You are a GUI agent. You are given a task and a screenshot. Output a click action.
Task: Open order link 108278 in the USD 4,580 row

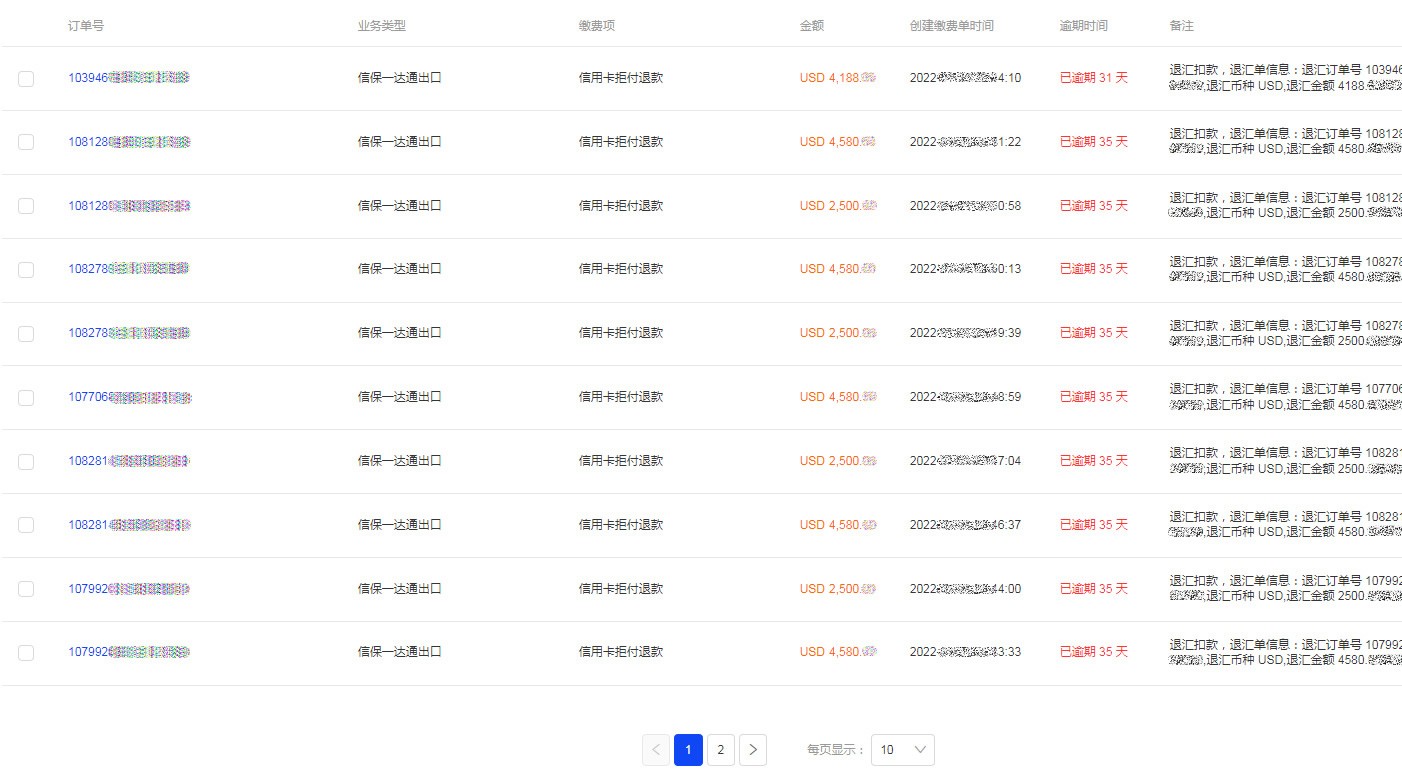coord(129,269)
